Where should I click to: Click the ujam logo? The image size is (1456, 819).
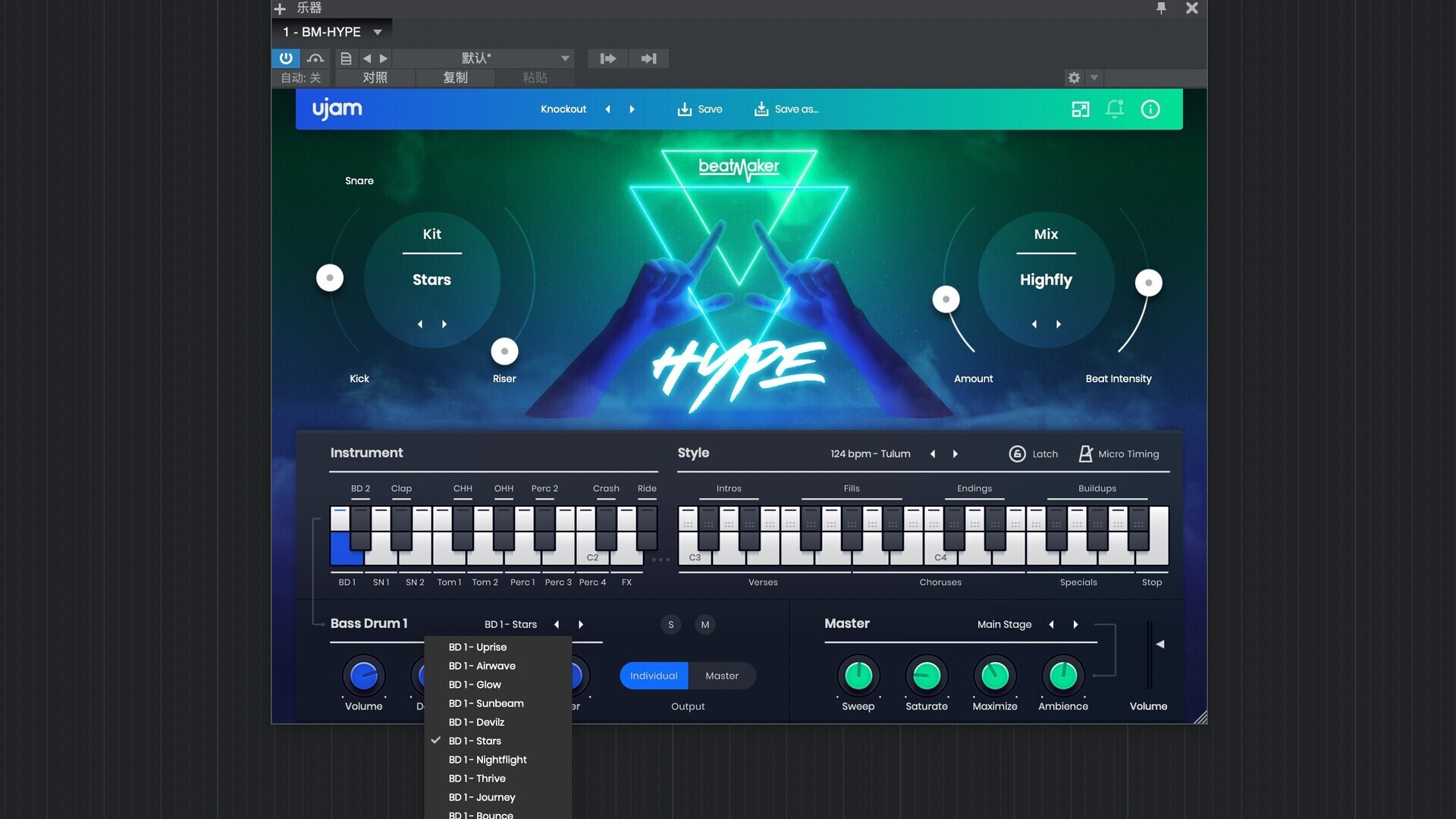point(337,109)
